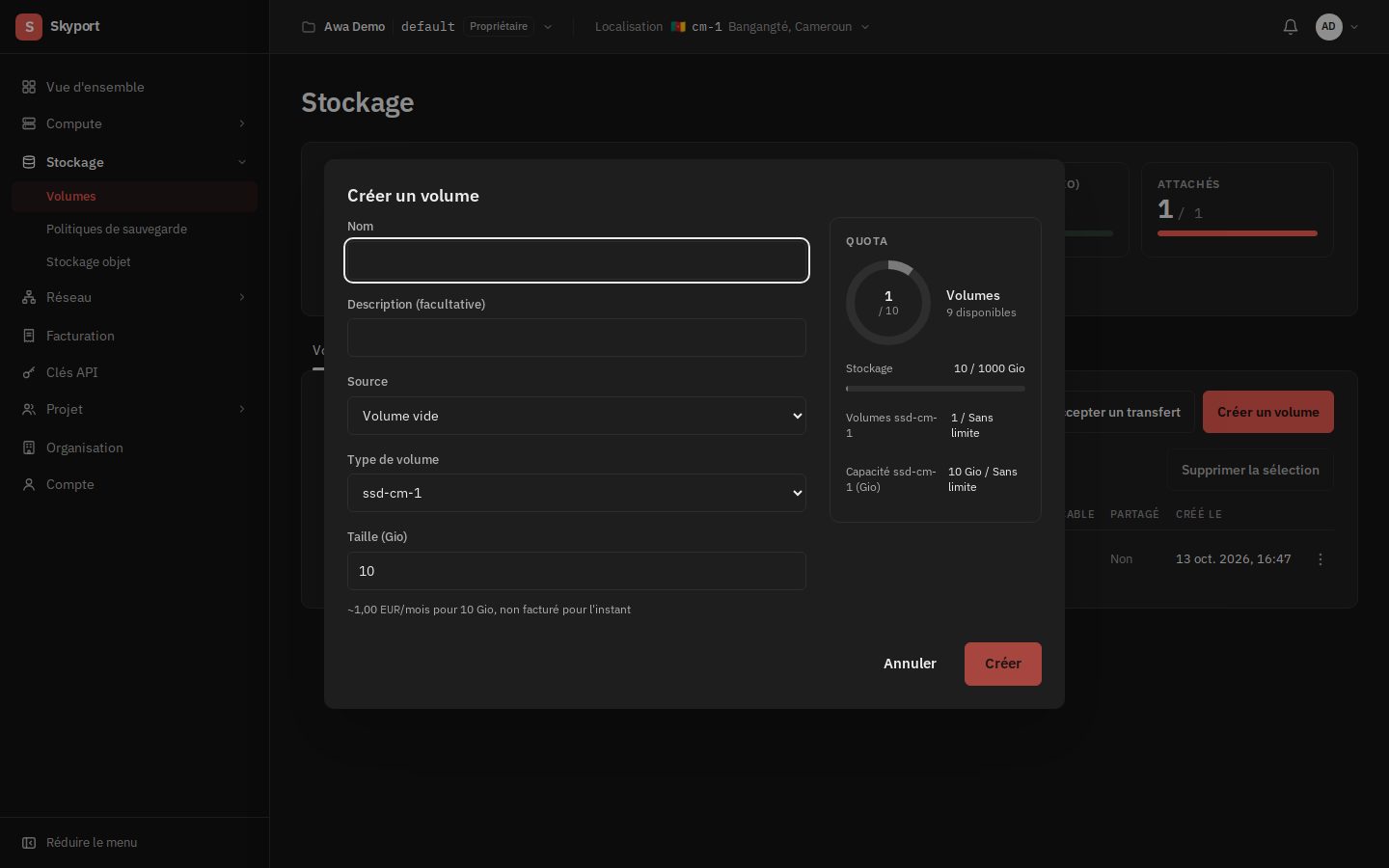The image size is (1389, 868).
Task: Click the Stockage database icon
Action: (x=29, y=162)
